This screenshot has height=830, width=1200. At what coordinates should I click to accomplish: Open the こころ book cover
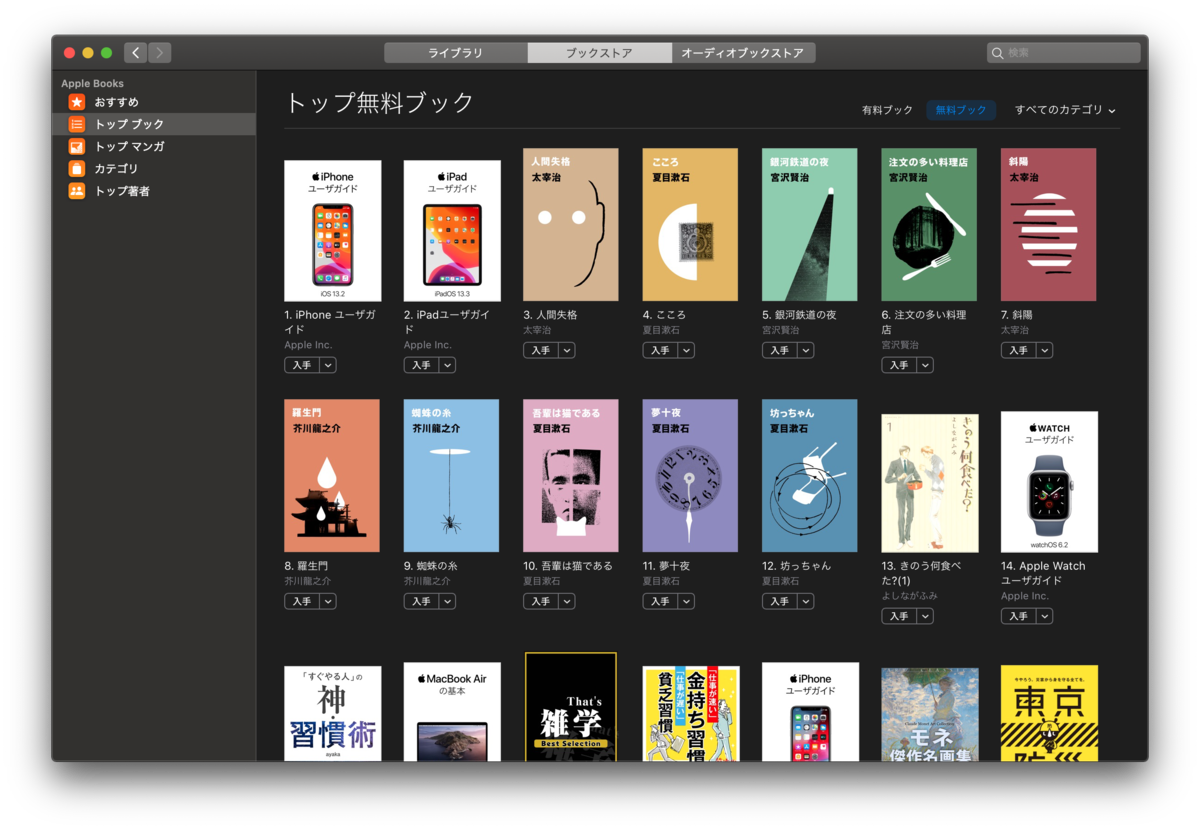tap(691, 225)
